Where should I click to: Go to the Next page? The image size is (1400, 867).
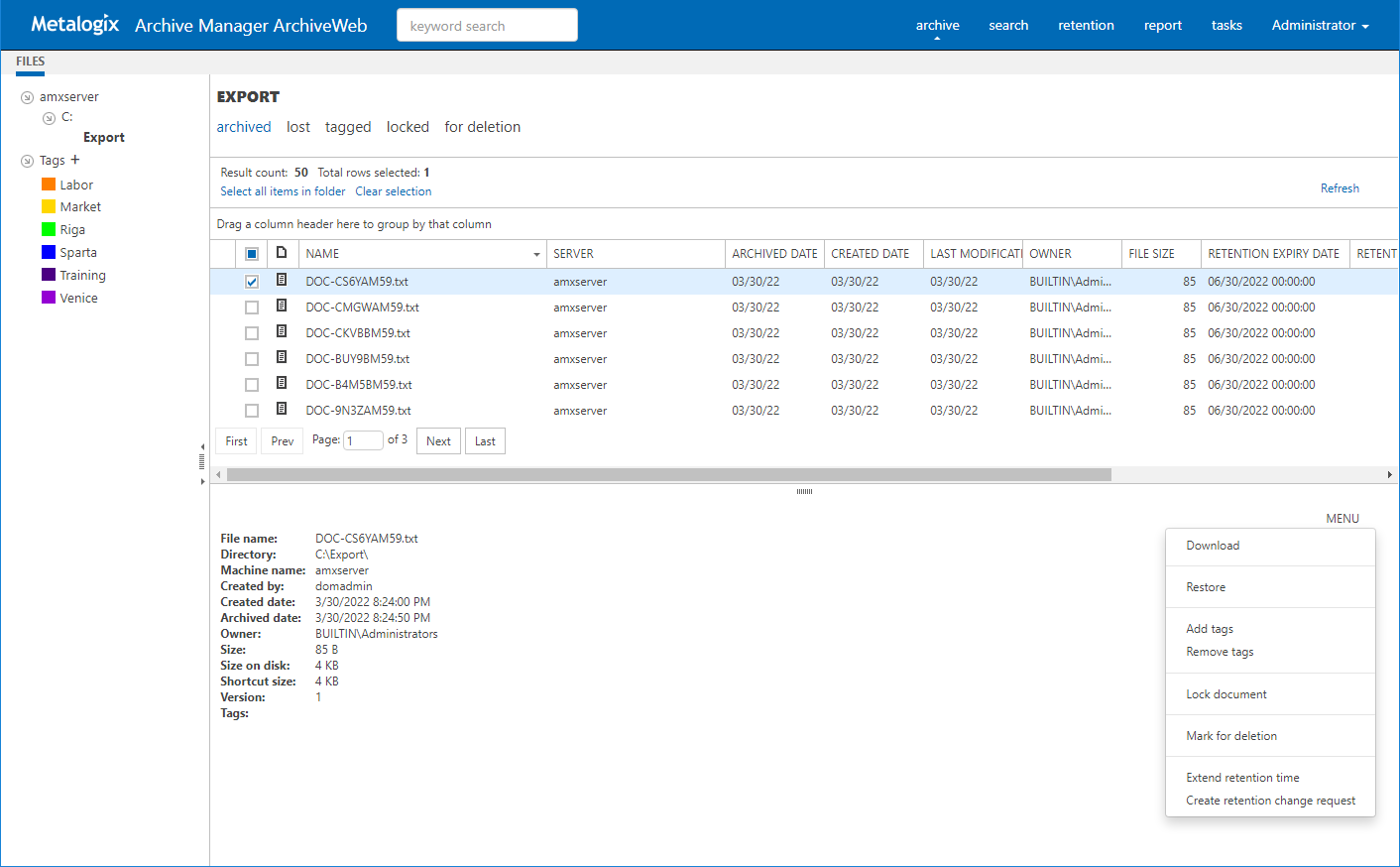[438, 441]
